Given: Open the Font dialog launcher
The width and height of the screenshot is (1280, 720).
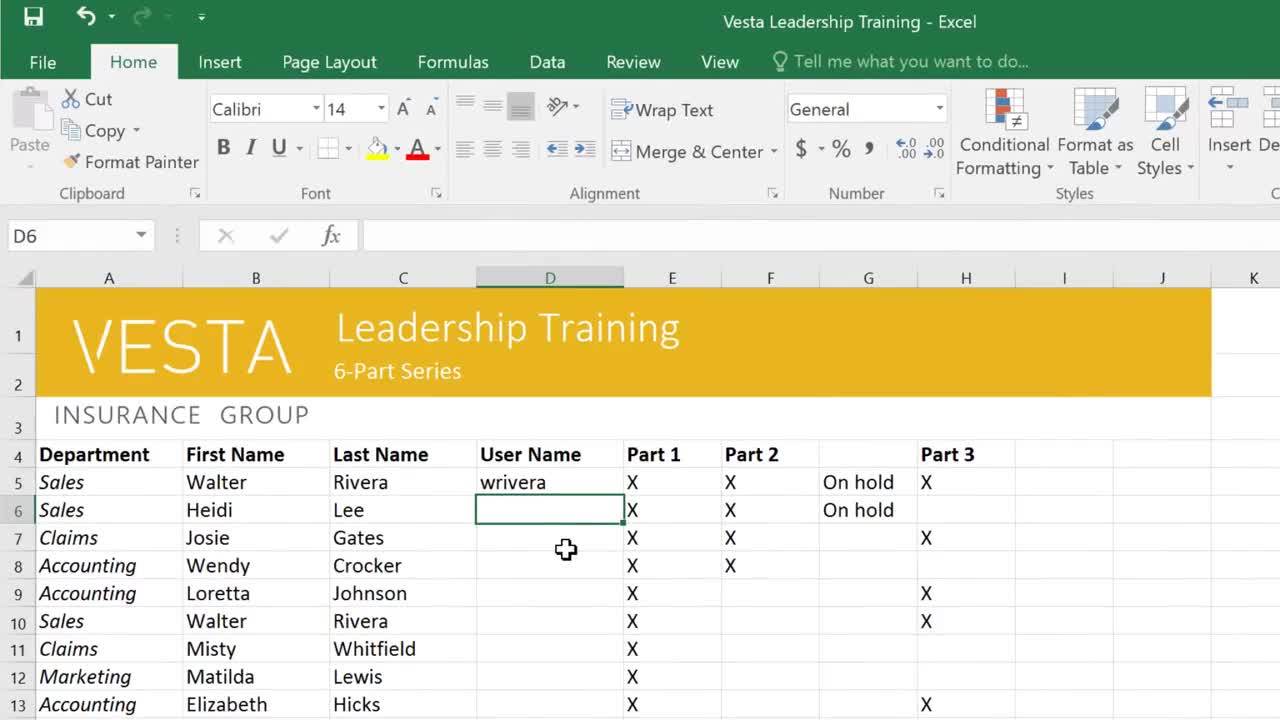Looking at the screenshot, I should 436,193.
